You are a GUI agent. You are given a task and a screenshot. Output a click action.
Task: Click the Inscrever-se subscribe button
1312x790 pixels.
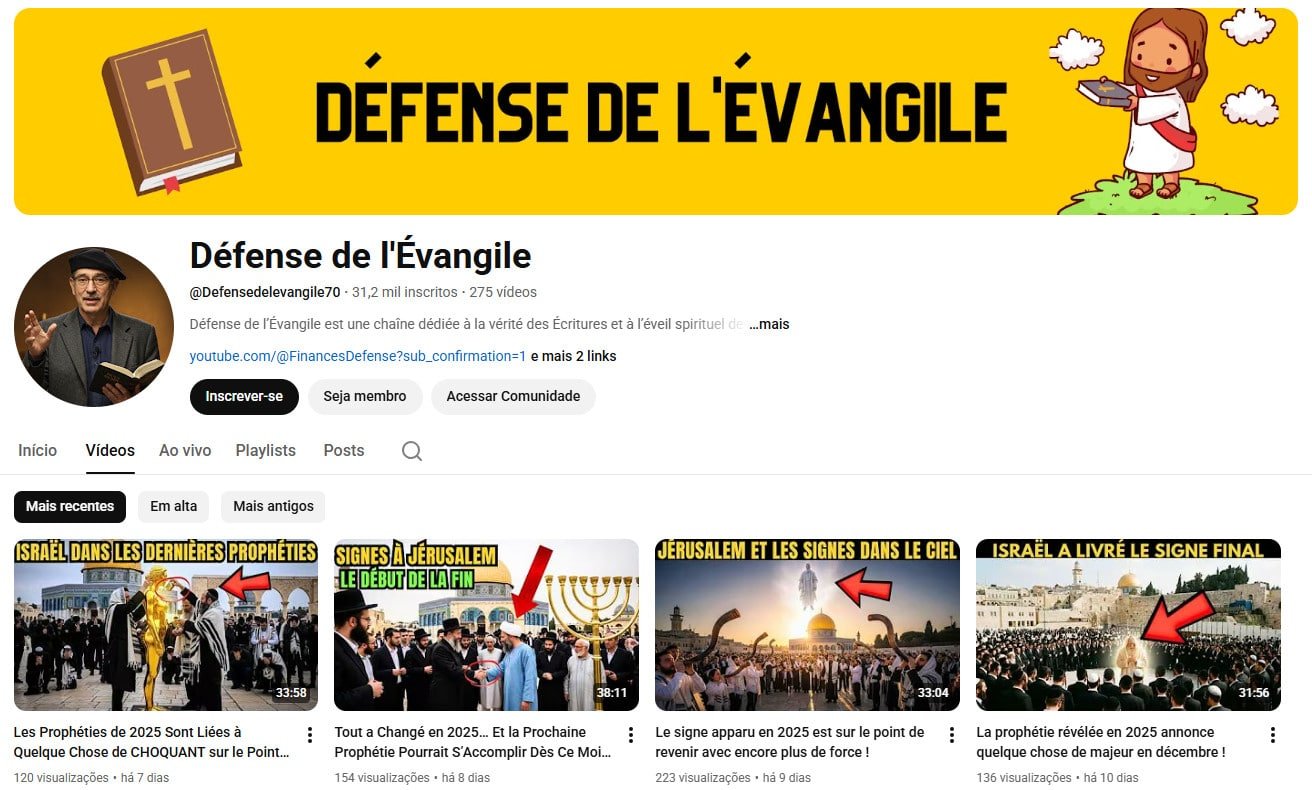pyautogui.click(x=244, y=396)
